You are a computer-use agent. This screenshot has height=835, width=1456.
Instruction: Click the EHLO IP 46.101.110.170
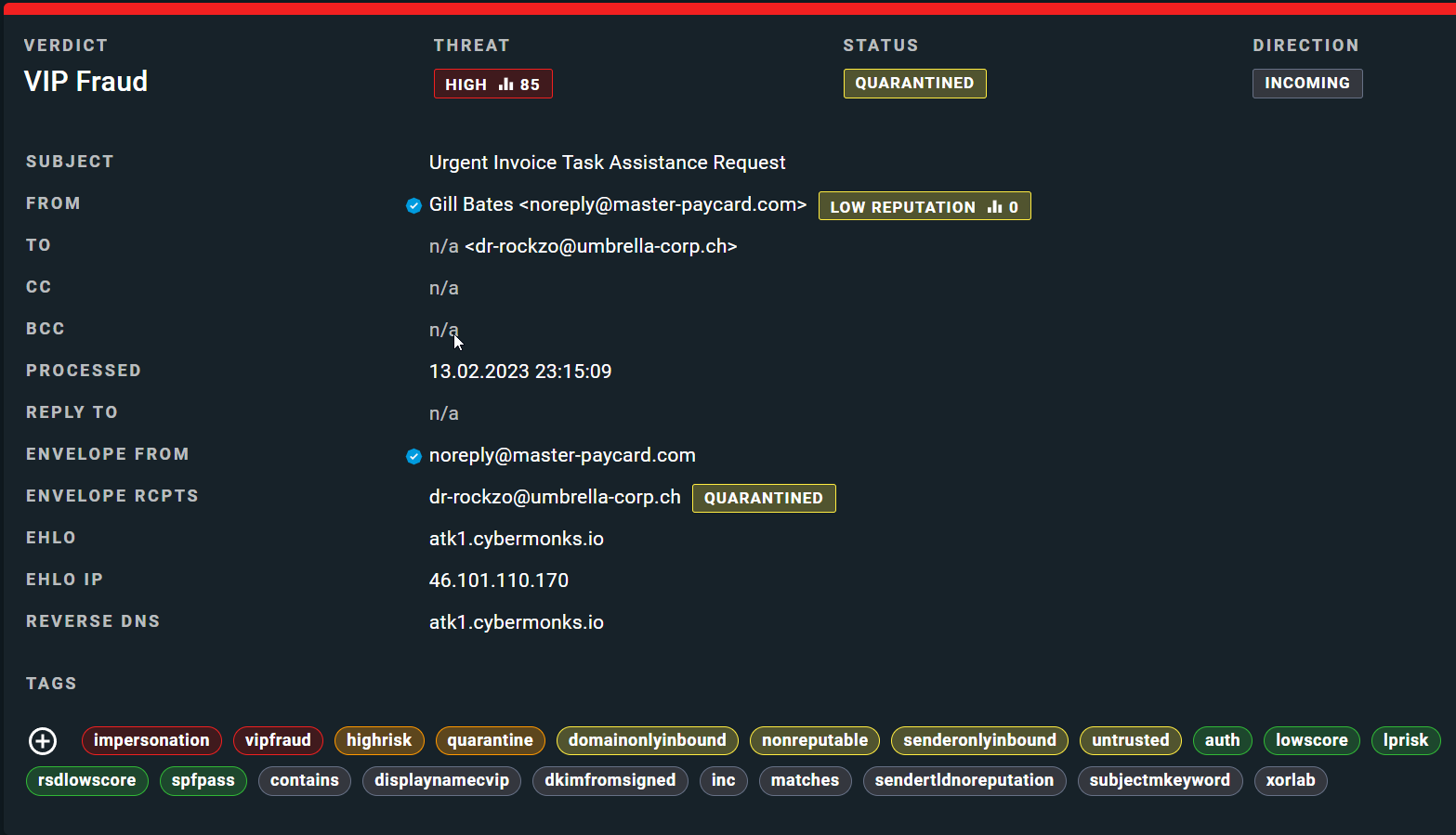click(499, 581)
